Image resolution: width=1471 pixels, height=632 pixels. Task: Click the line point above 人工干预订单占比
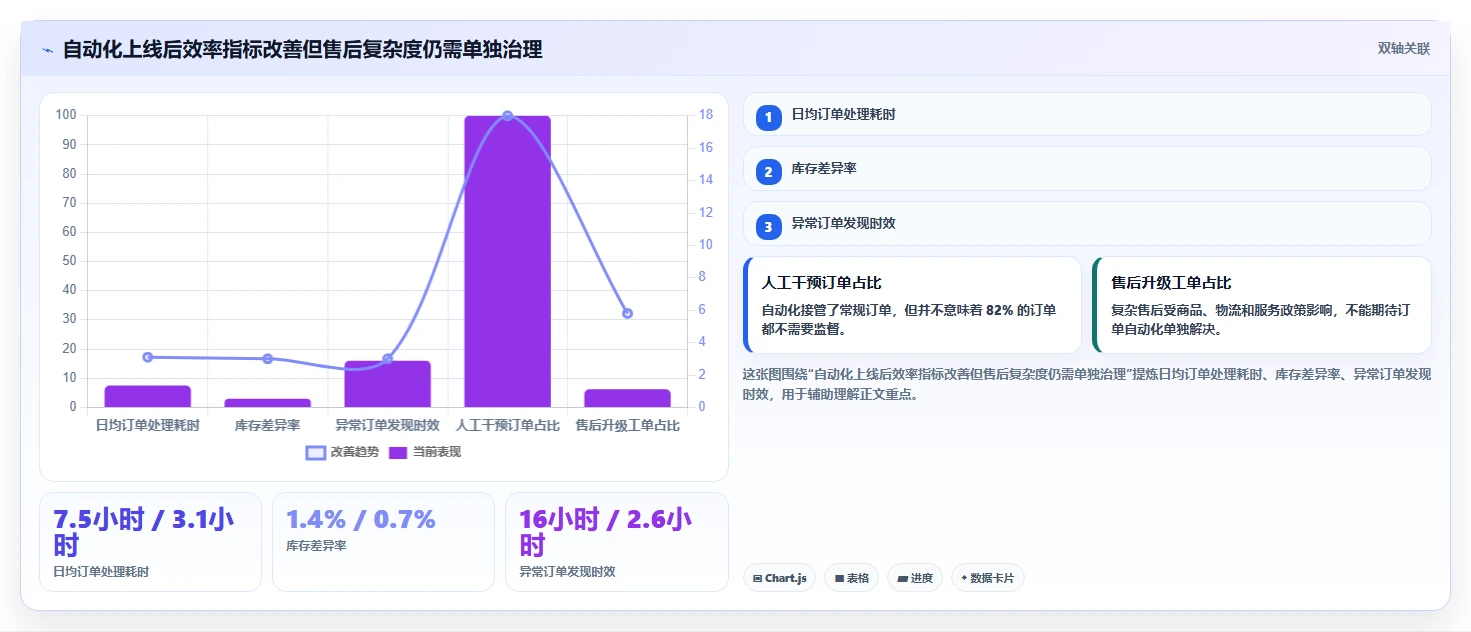(x=507, y=116)
